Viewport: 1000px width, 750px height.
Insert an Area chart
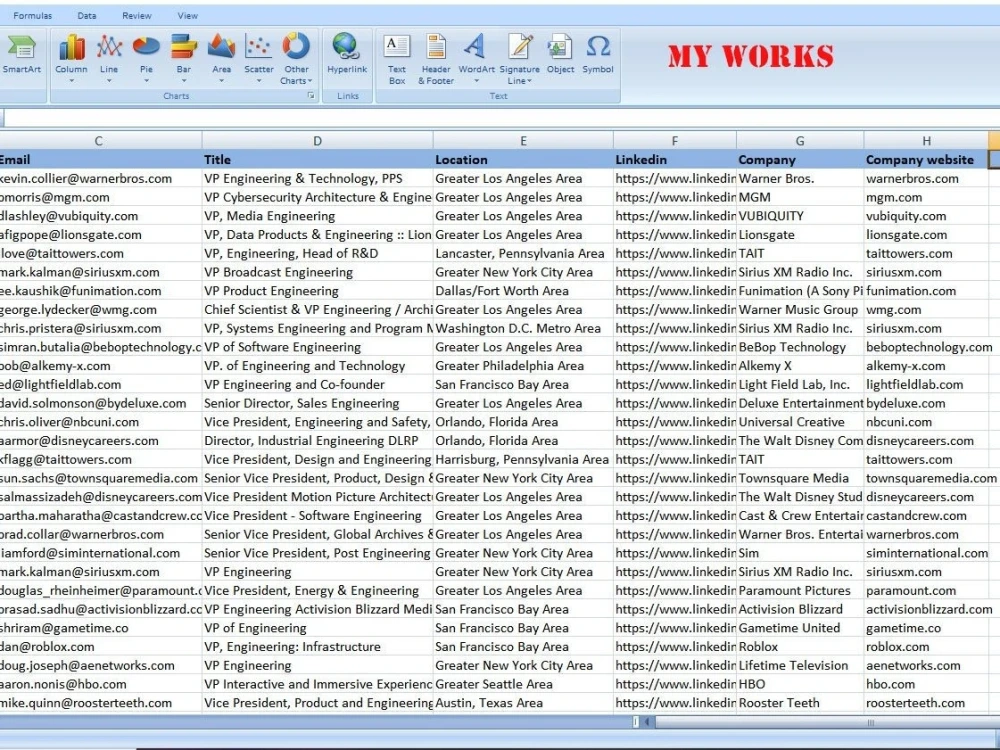[x=221, y=55]
